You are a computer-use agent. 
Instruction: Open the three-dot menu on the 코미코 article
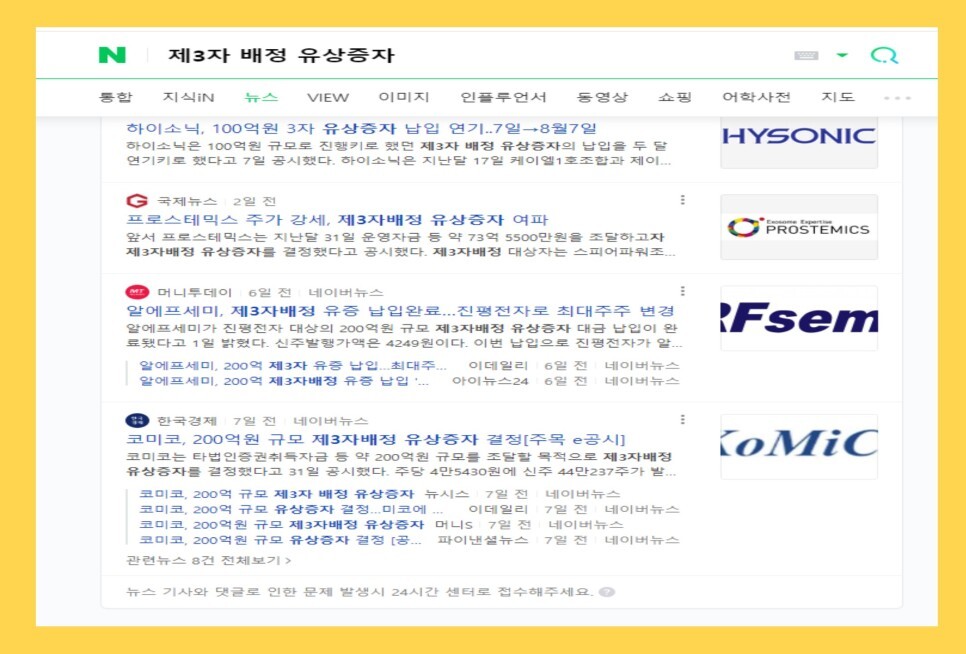683,419
